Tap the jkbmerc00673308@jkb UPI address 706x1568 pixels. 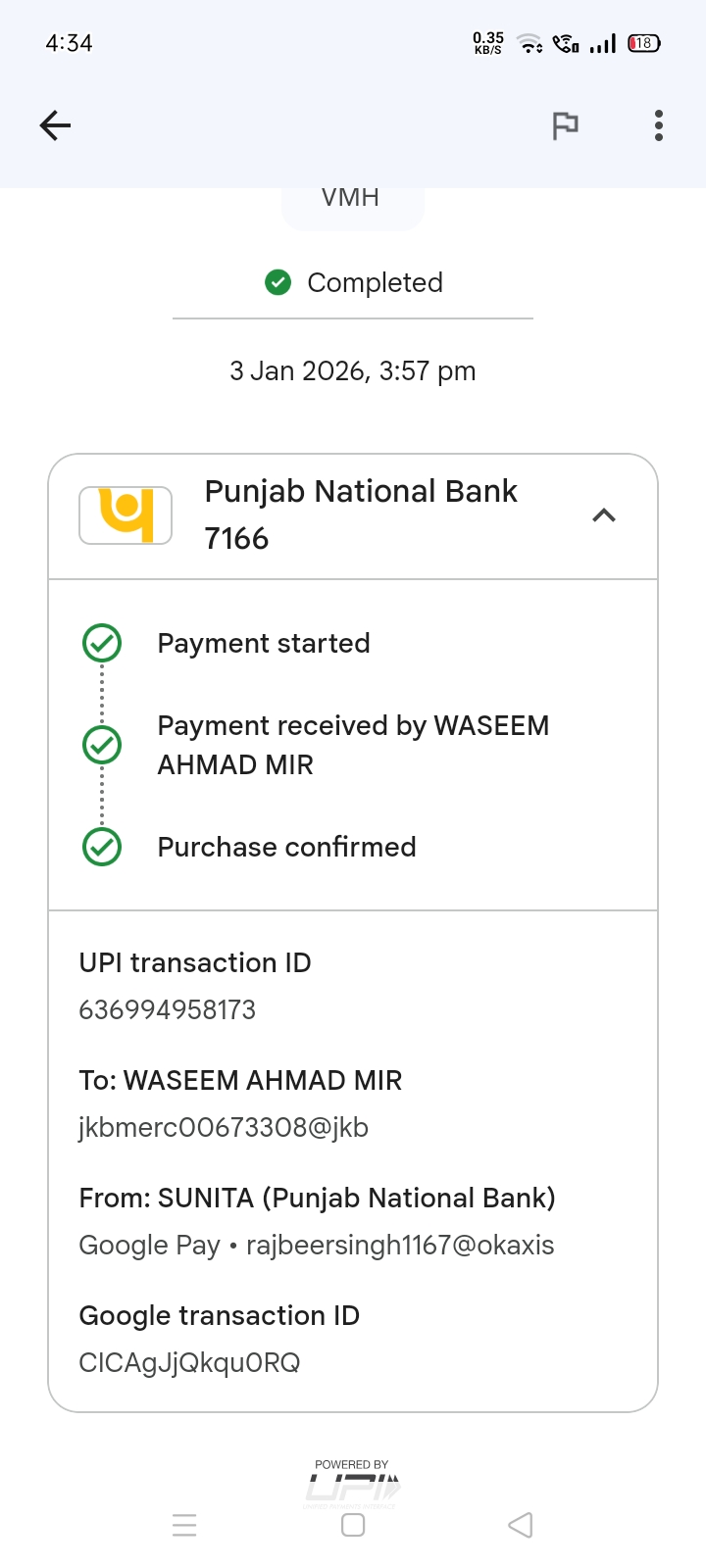coord(224,1128)
